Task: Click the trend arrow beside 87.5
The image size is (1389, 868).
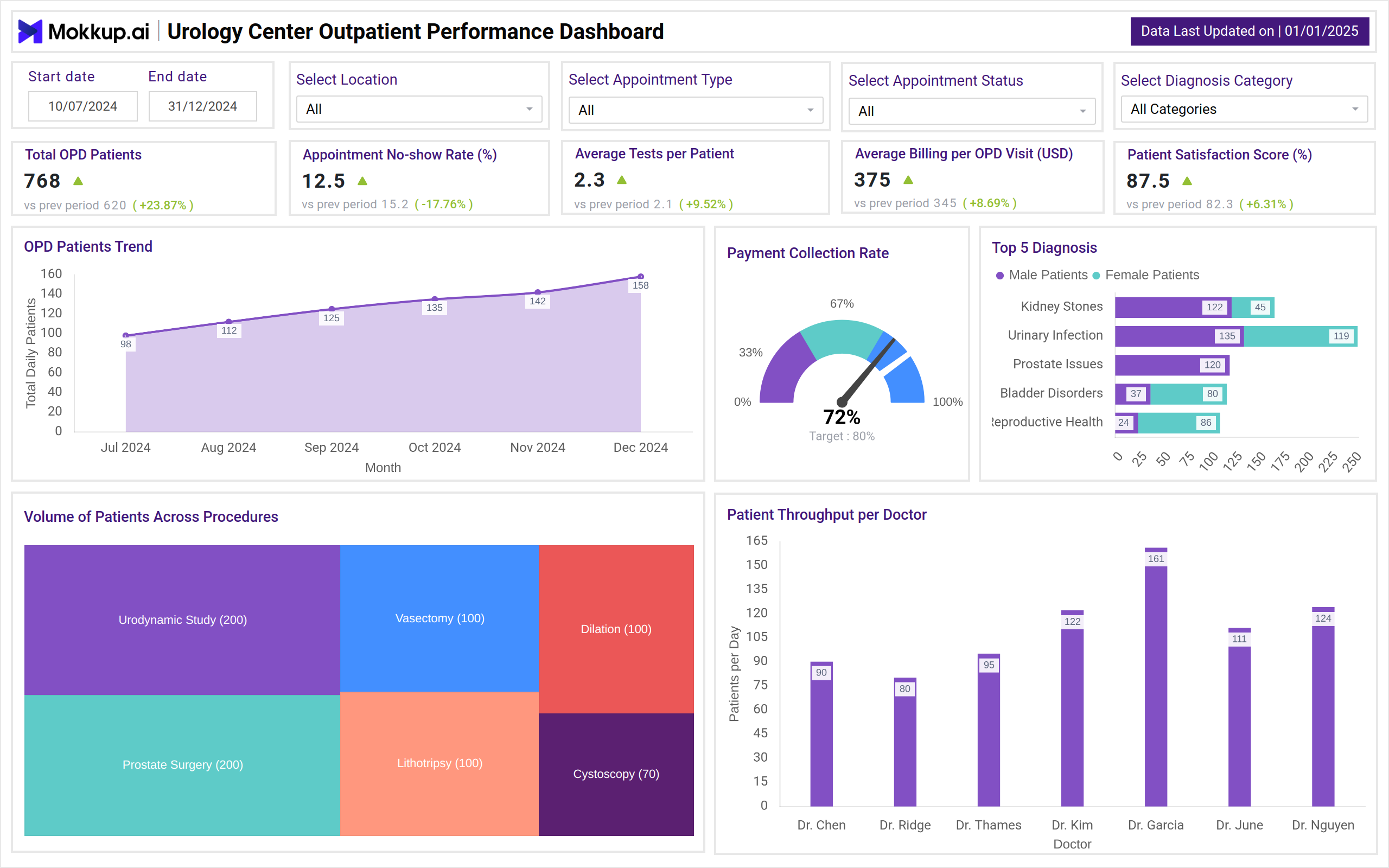Action: pyautogui.click(x=1187, y=181)
